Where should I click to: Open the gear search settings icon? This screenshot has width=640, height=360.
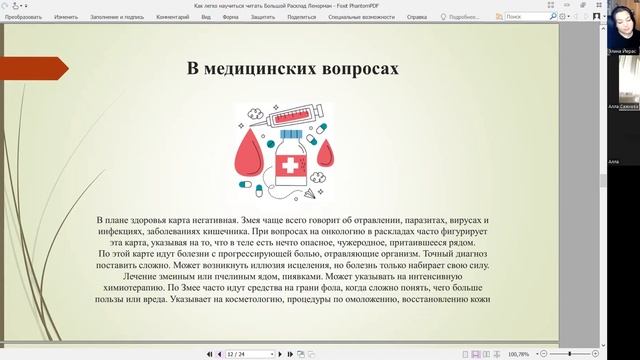coord(562,16)
